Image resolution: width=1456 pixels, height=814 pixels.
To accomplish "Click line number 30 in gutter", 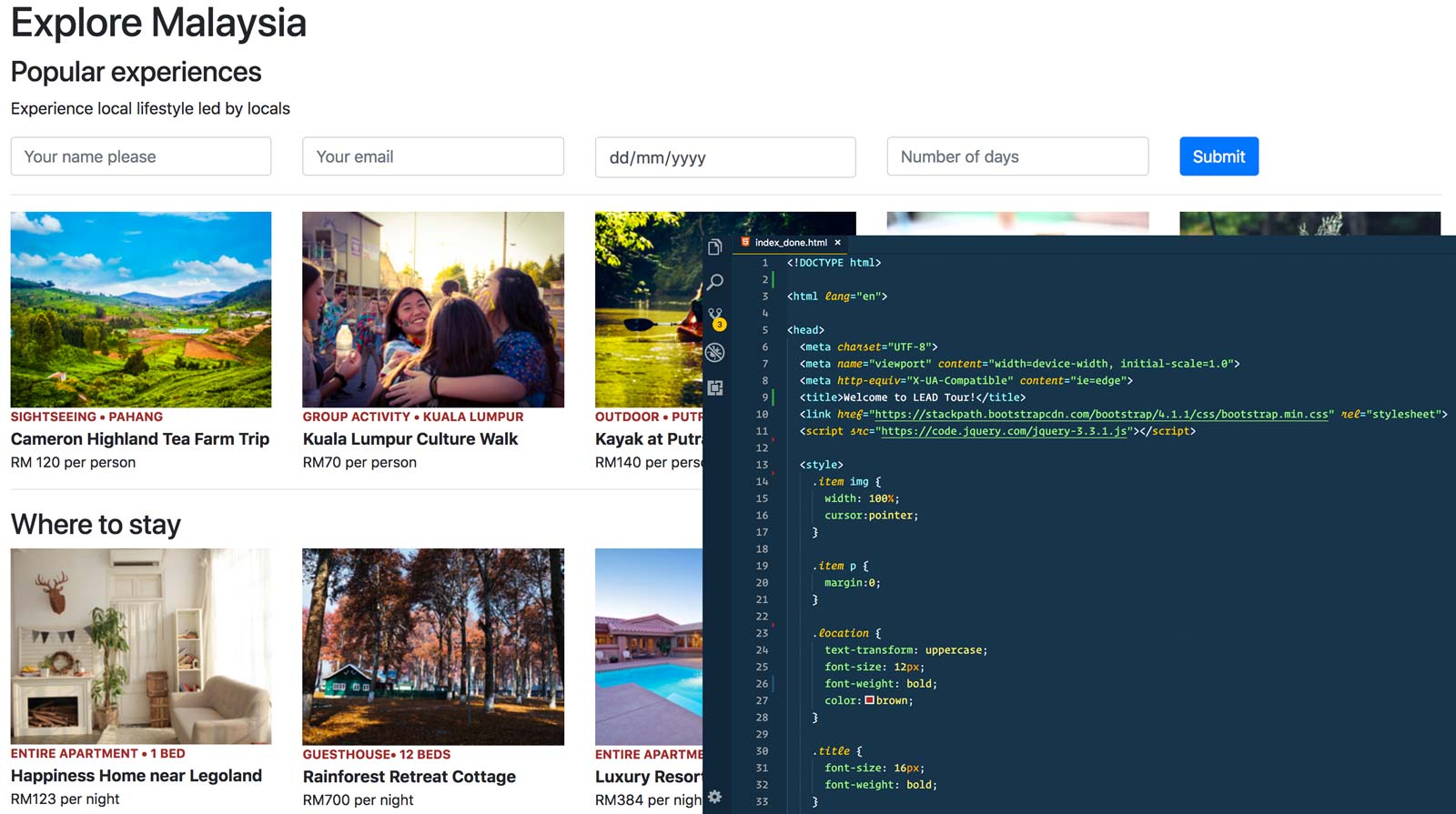I will [762, 751].
